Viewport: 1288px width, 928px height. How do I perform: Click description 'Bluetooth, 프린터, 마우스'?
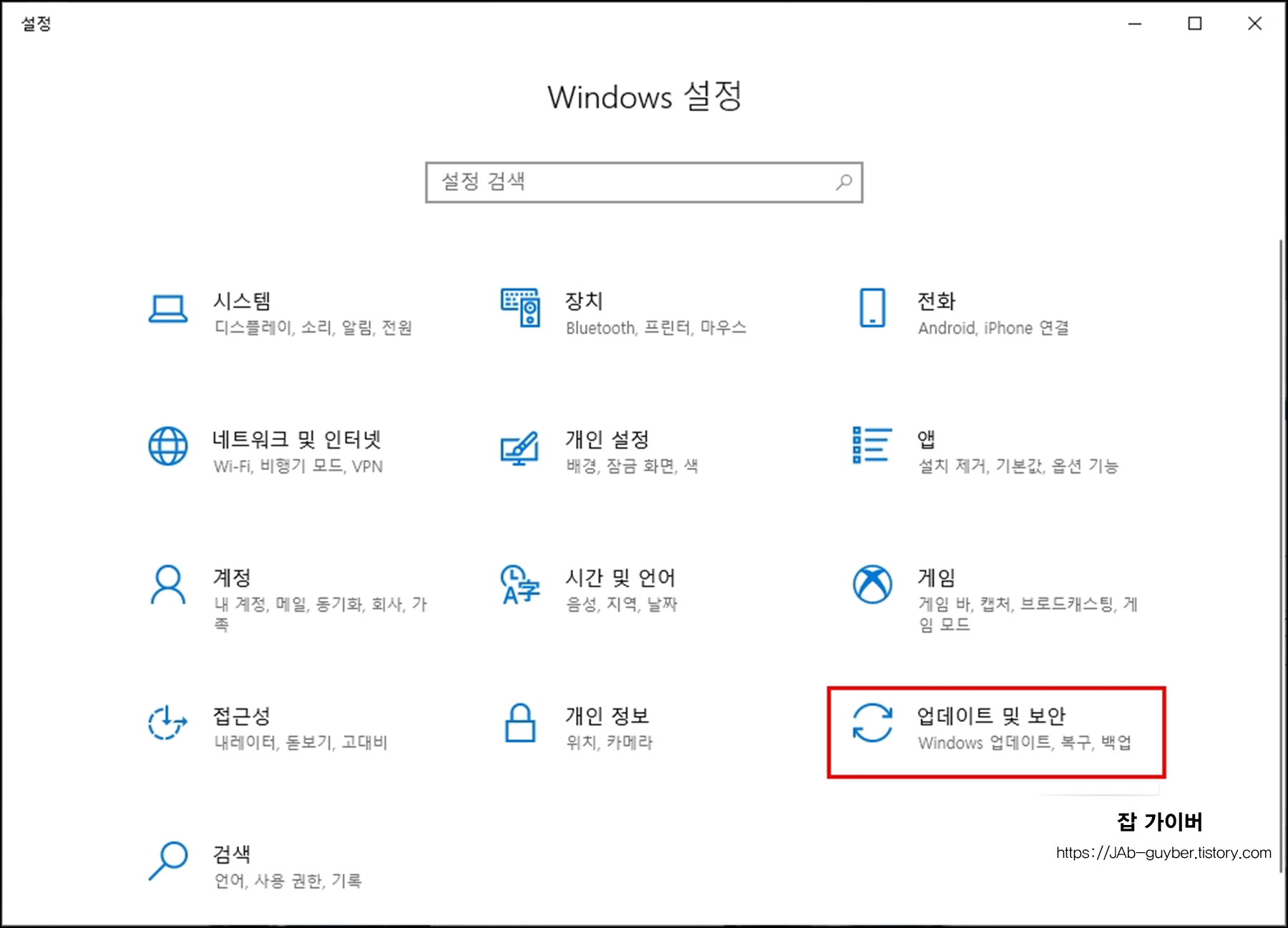coord(656,328)
